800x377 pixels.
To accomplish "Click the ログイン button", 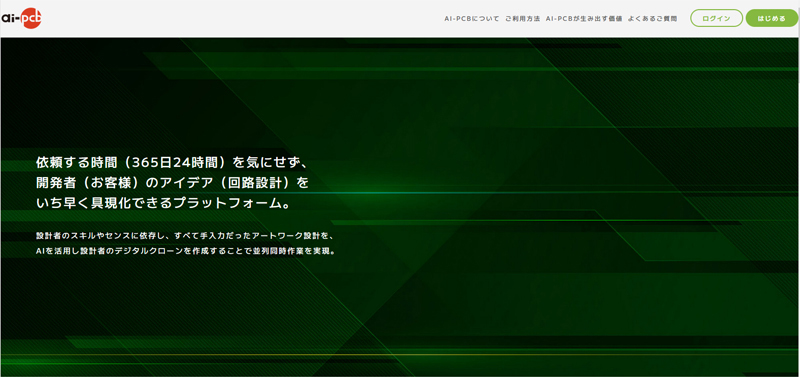I will click(716, 18).
